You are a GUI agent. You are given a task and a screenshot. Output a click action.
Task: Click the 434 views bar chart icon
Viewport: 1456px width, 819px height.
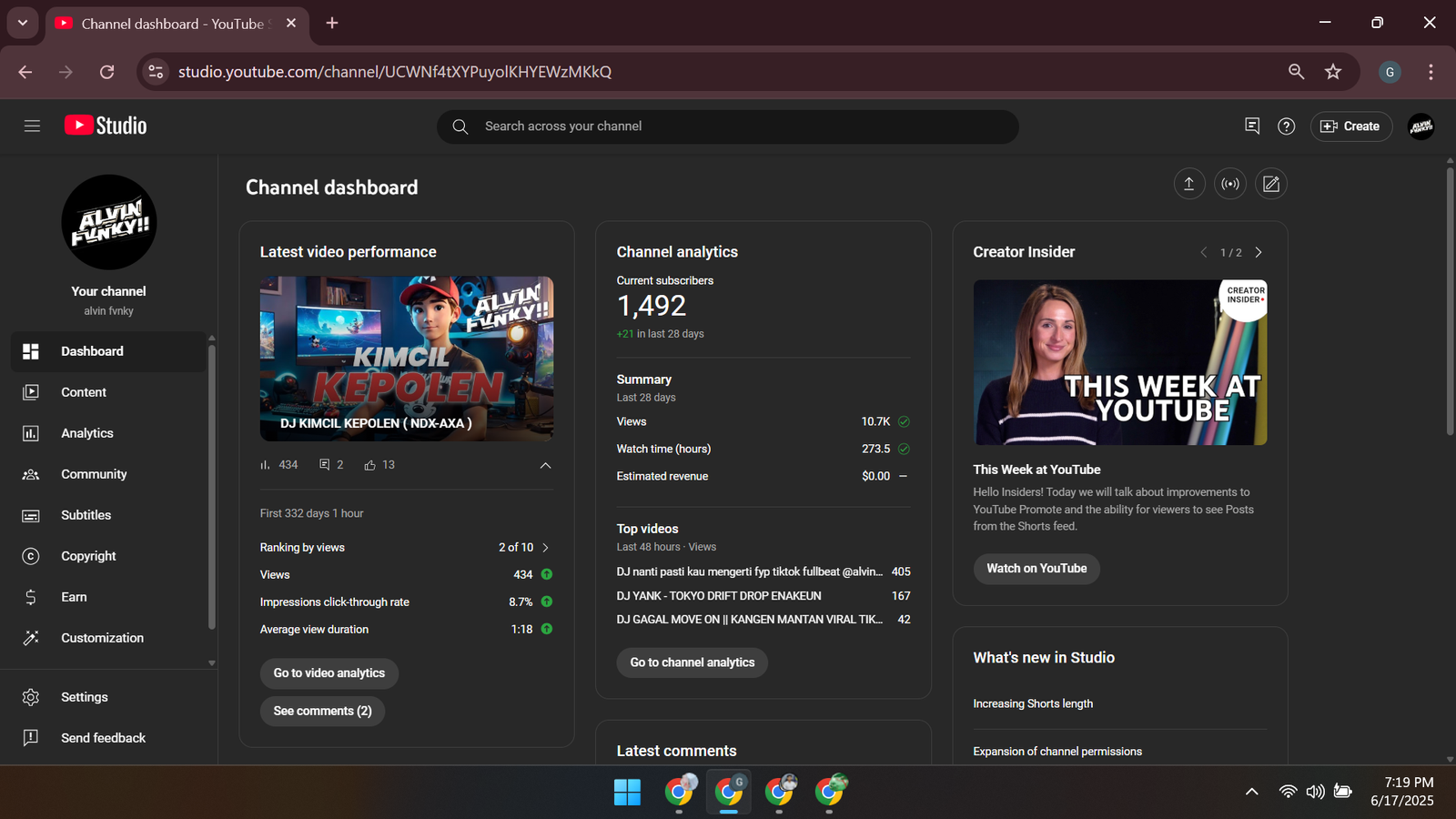tap(265, 465)
